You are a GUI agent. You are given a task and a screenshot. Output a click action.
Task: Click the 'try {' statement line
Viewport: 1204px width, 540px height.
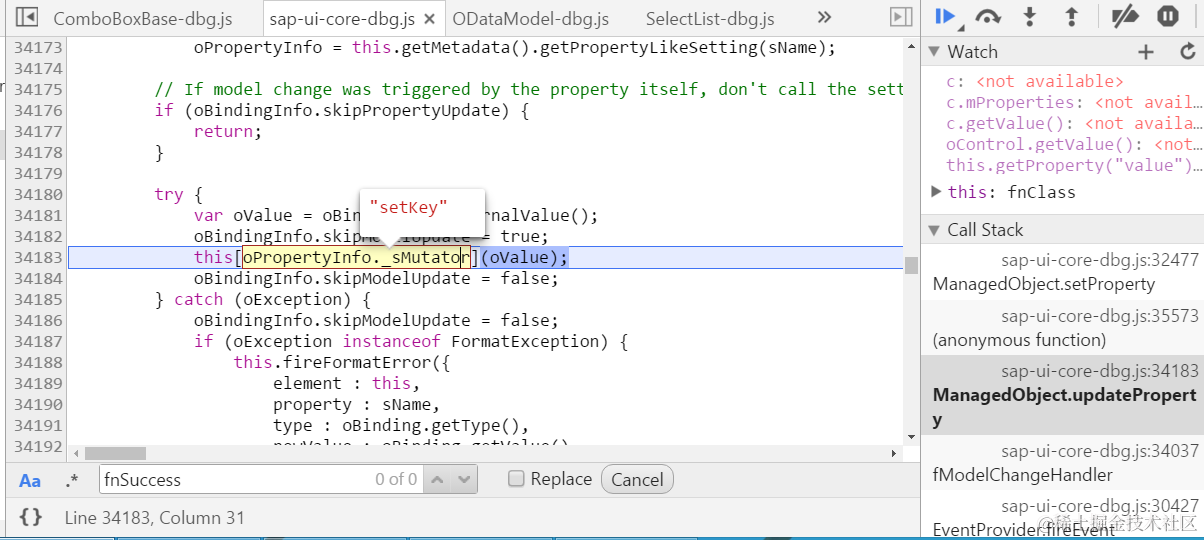(x=179, y=195)
